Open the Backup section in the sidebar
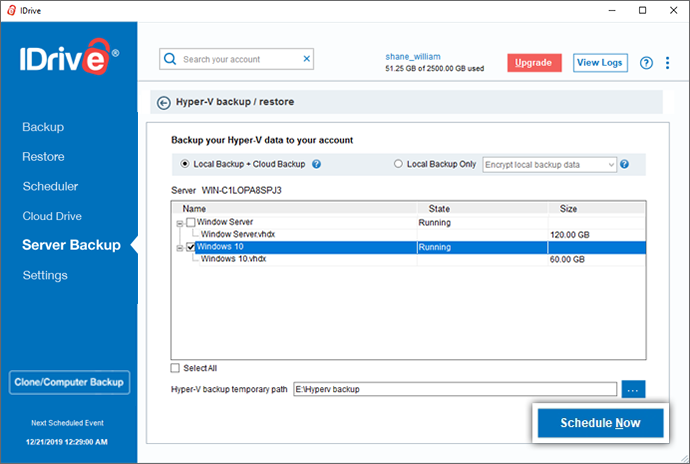This screenshot has width=690, height=464. point(43,127)
